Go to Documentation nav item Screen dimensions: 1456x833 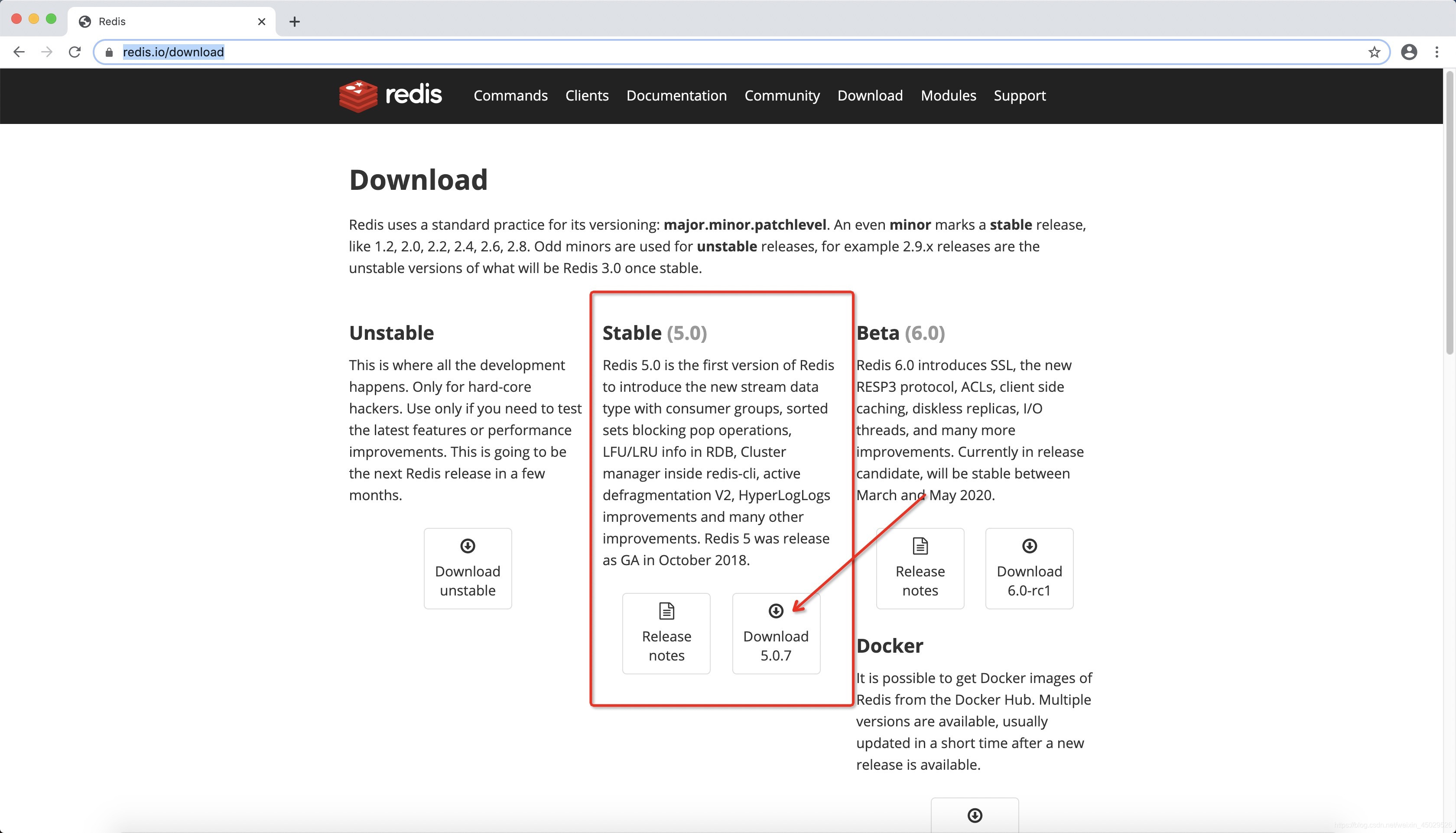click(676, 95)
